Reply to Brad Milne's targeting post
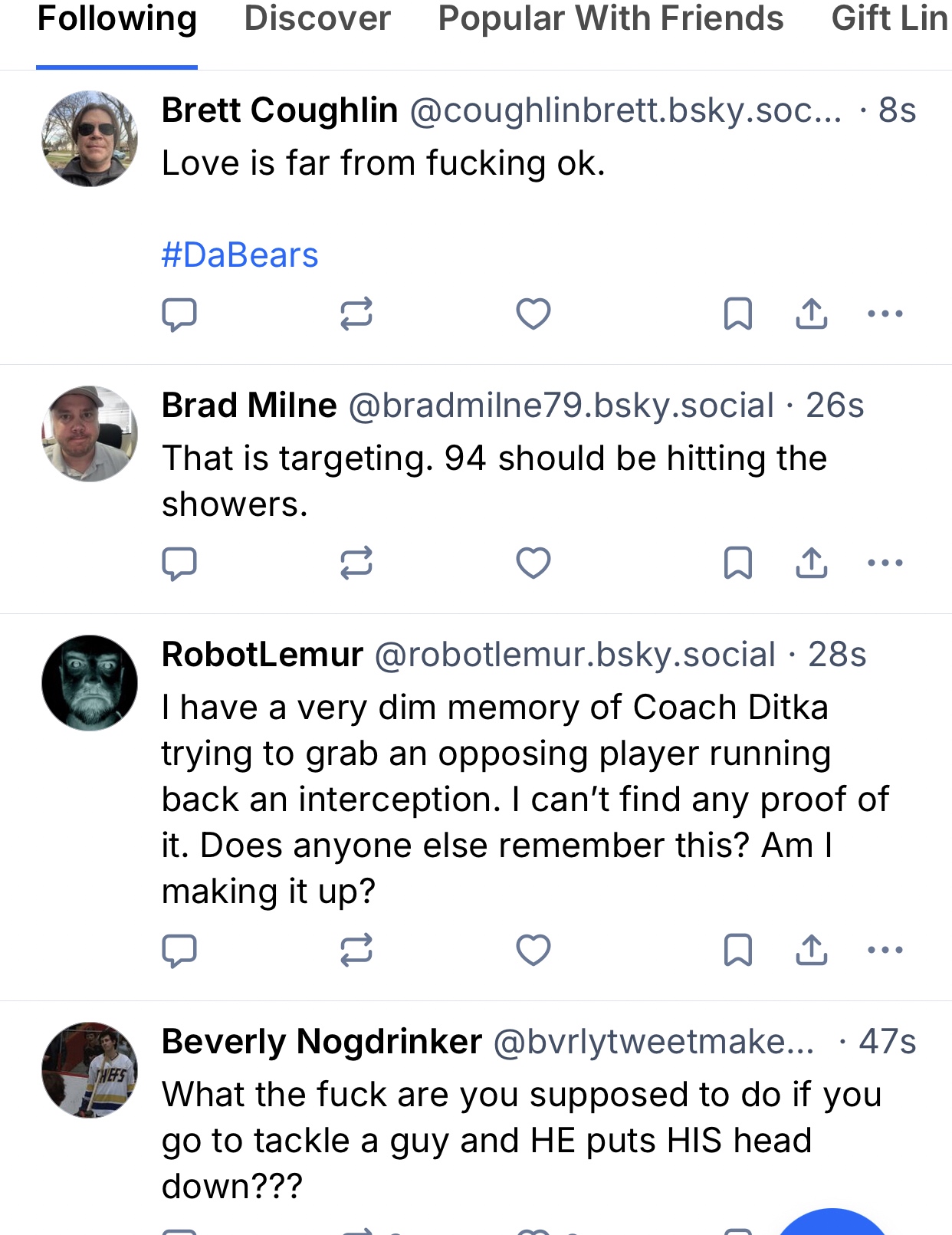 coord(179,563)
